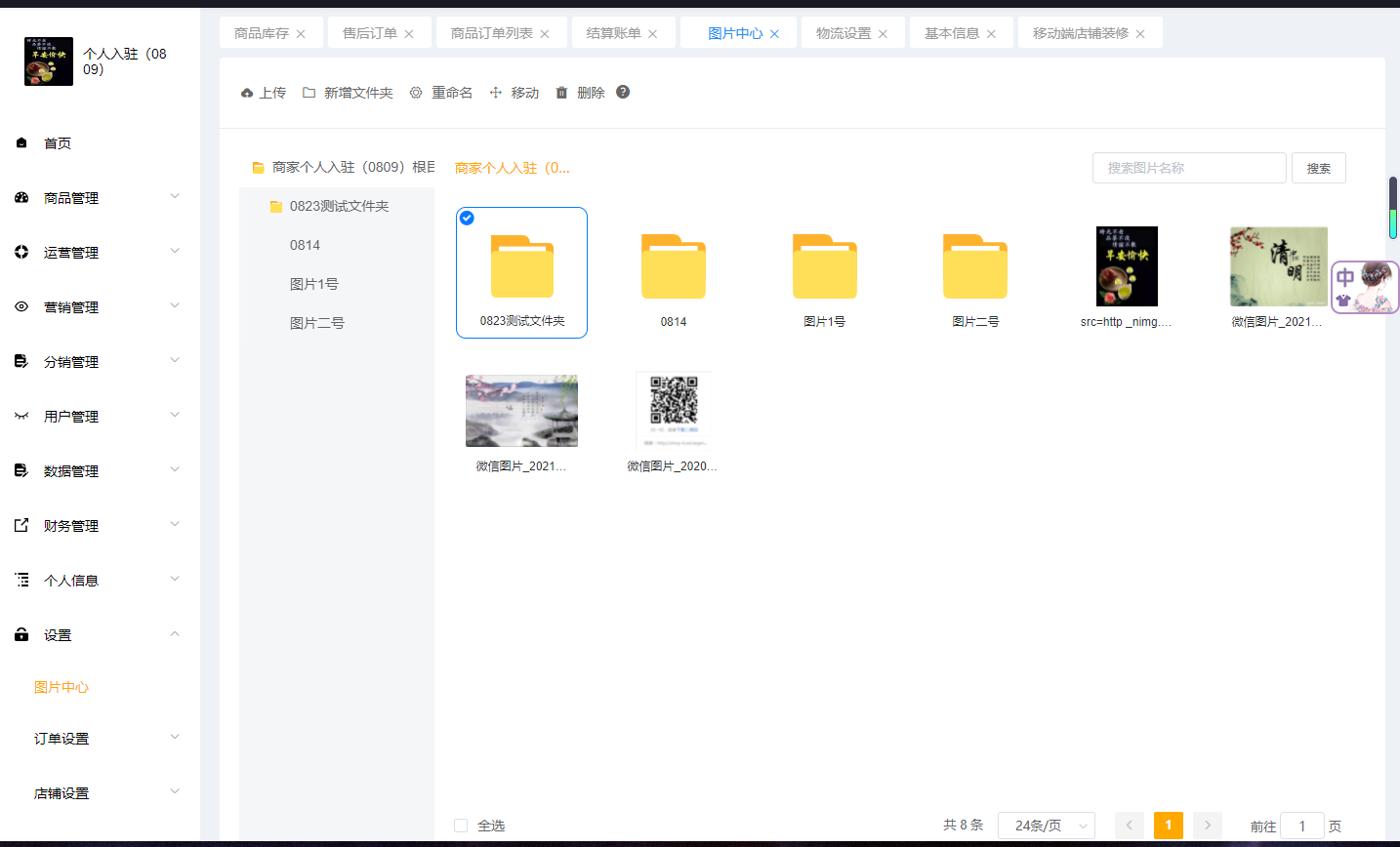Click the rename gear icon
Screen dimensions: 1400x847
(x=416, y=93)
